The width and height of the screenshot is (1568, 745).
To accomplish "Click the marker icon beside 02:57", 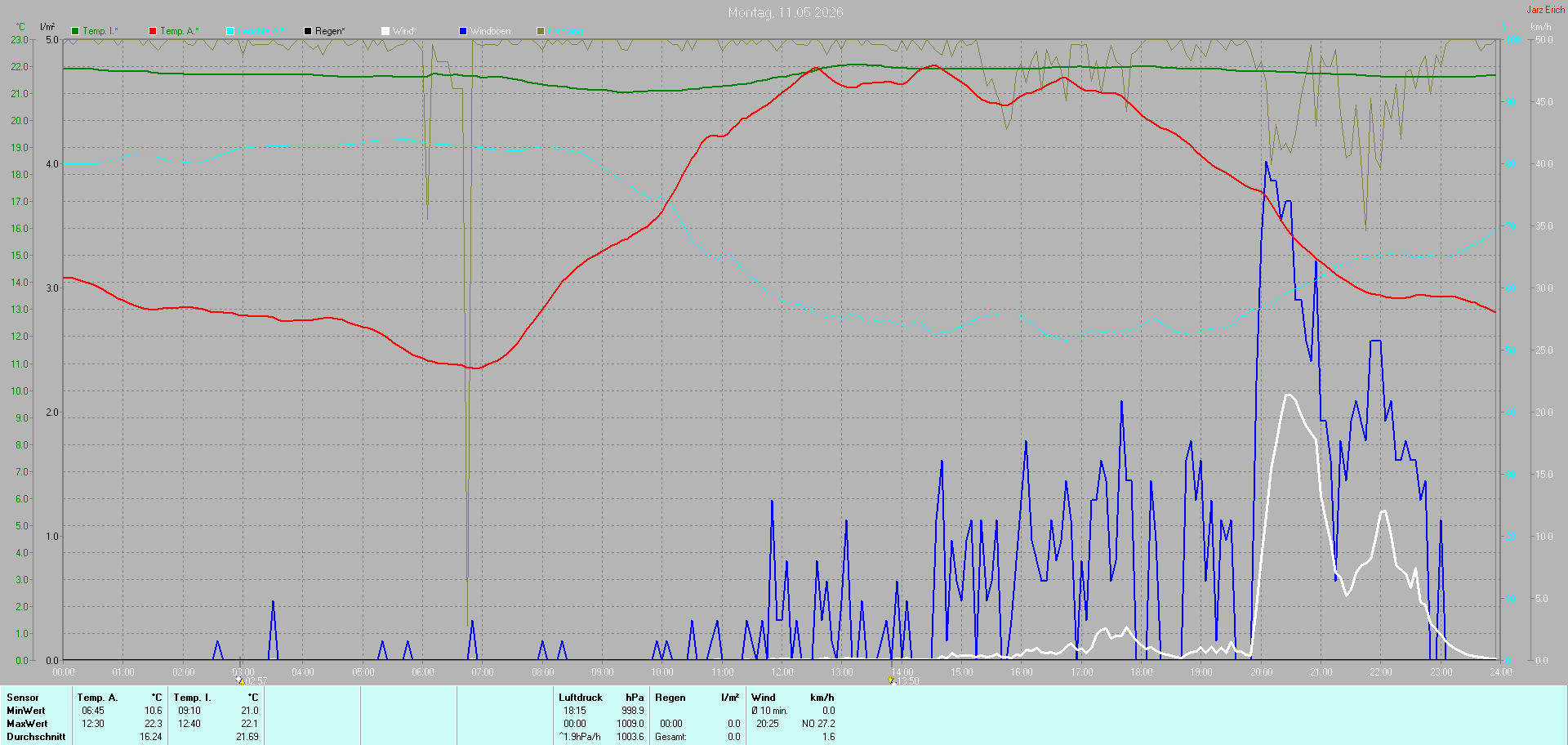I will point(240,680).
